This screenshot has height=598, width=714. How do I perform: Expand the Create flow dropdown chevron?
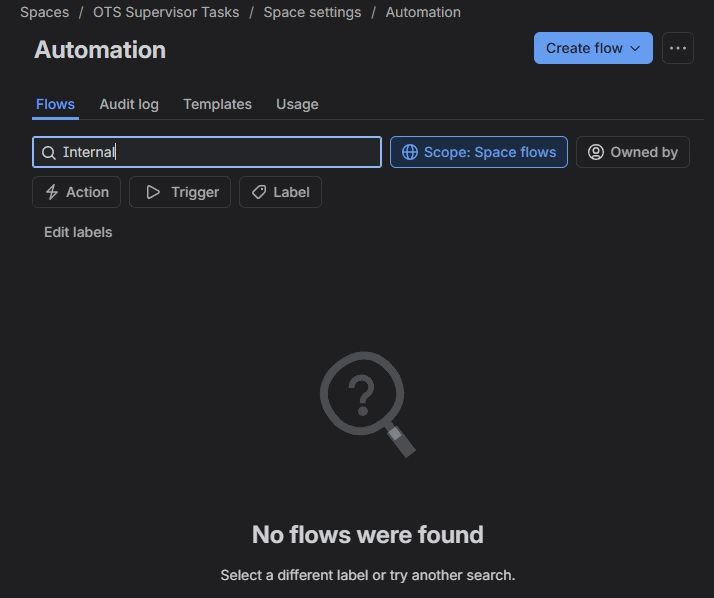tap(635, 48)
